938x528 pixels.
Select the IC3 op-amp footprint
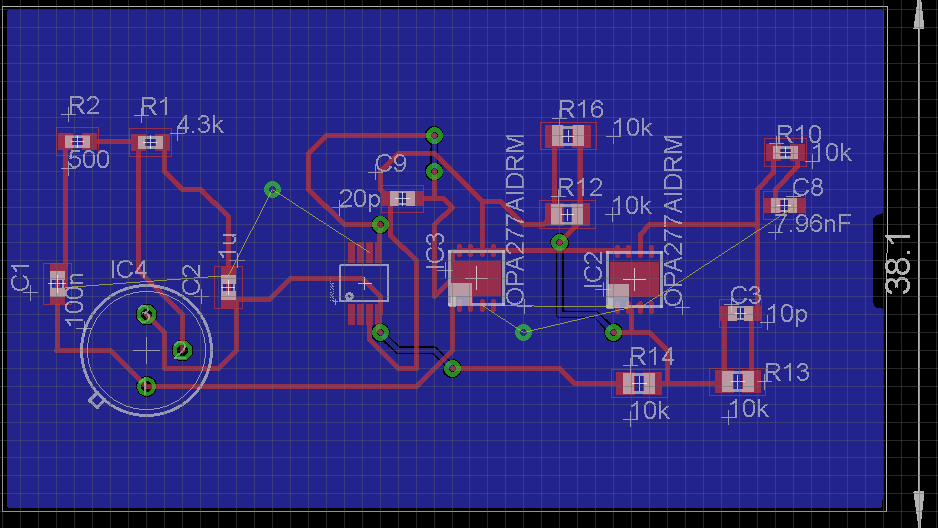tap(476, 278)
